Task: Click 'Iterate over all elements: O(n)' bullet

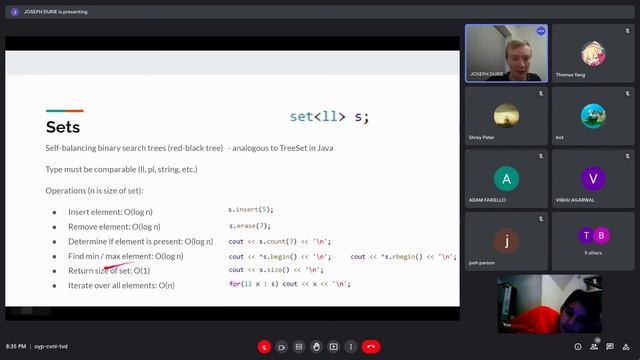Action: 121,285
